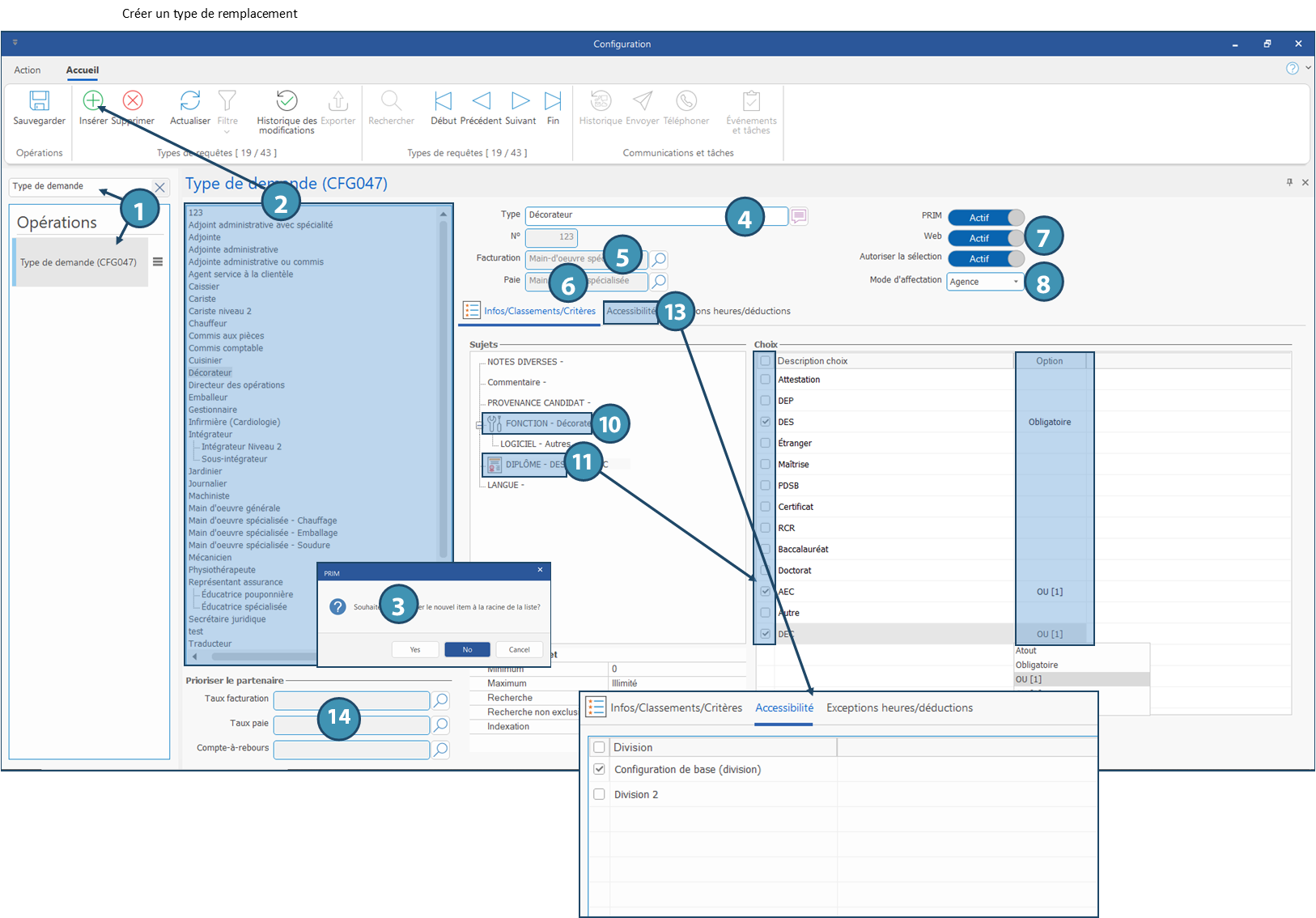The image size is (1316, 918).
Task: Select Traducteur in the type list
Action: click(x=210, y=644)
